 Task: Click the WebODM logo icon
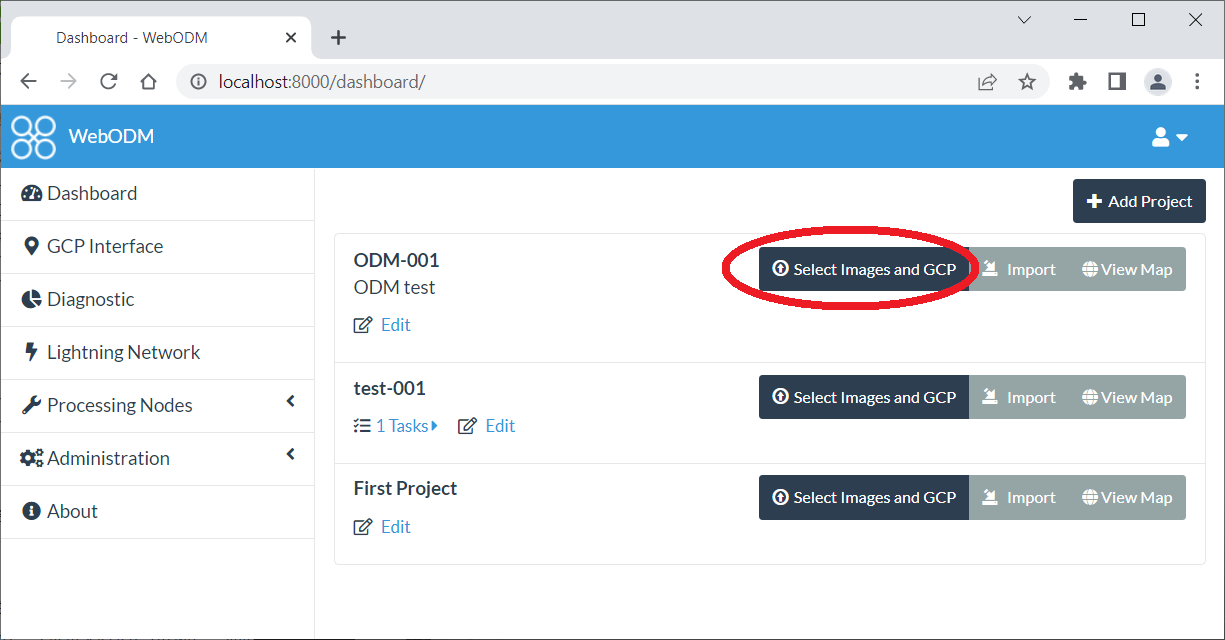(33, 137)
